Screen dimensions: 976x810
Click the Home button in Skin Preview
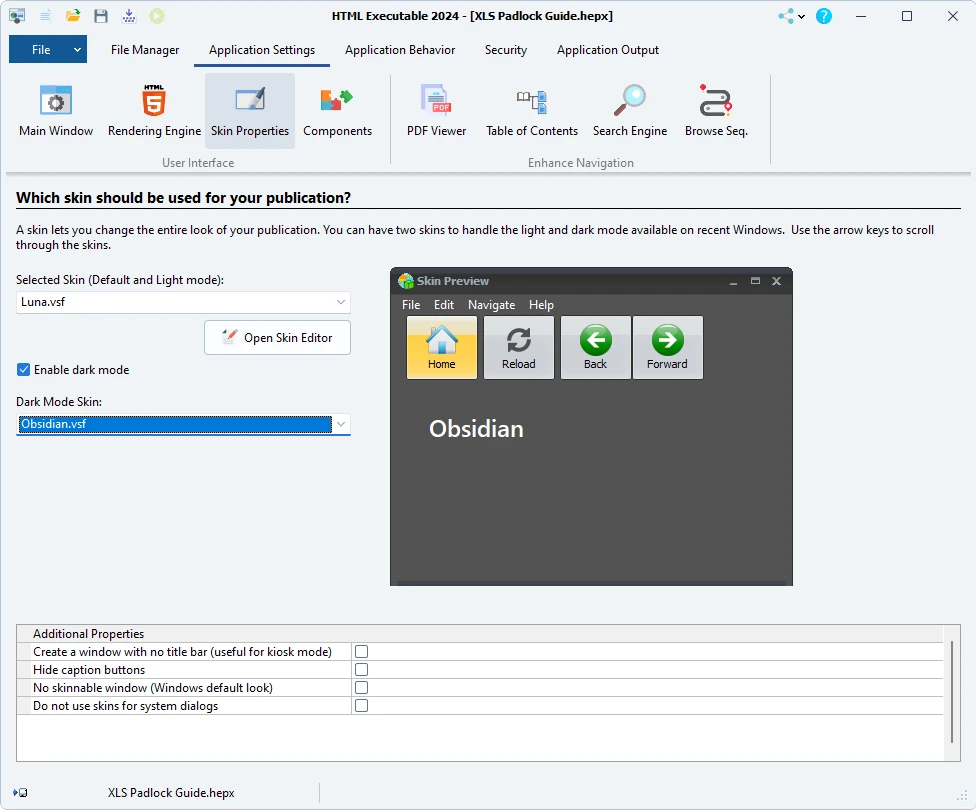(441, 347)
